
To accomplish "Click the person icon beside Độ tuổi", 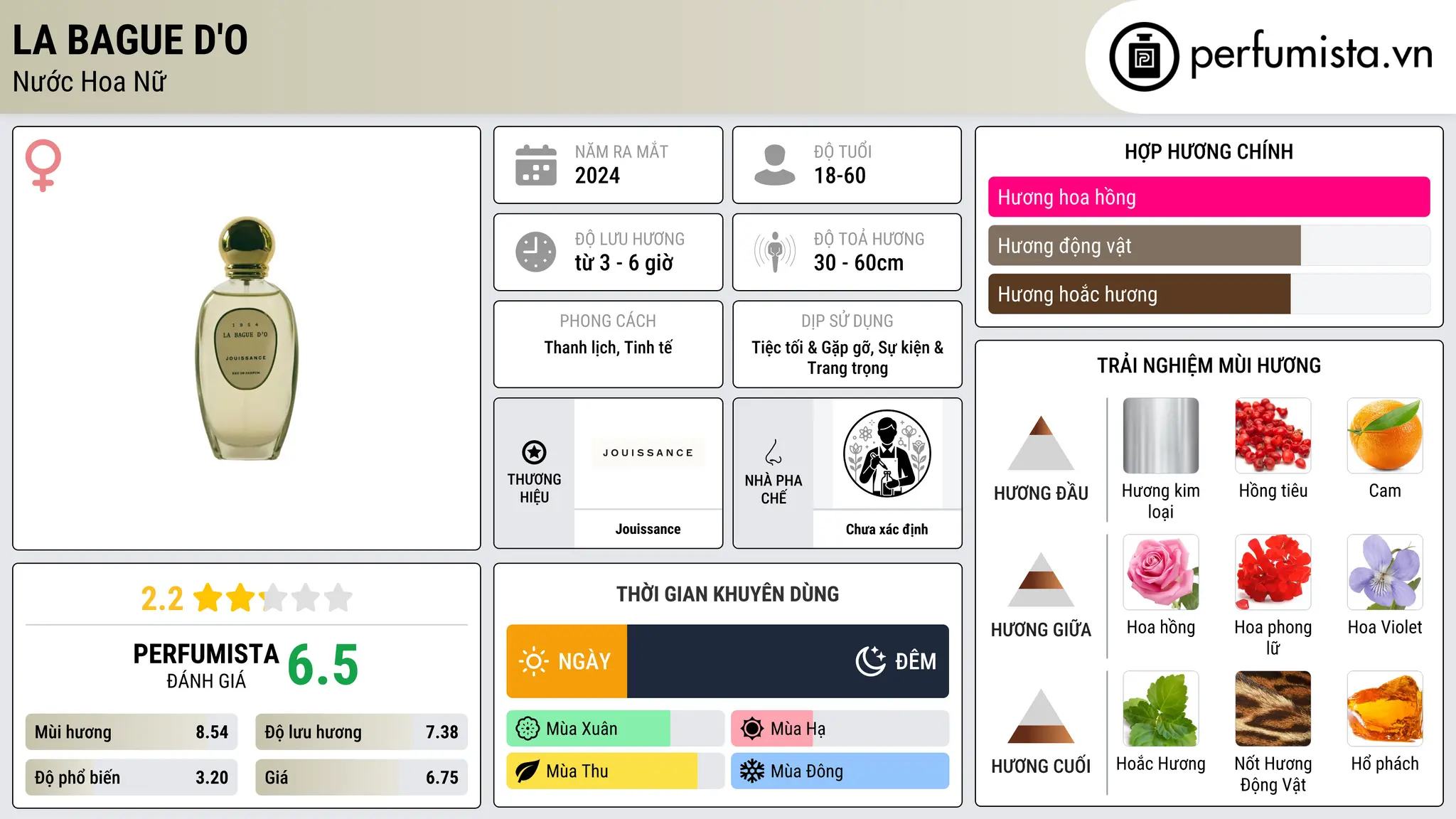I will point(775,165).
